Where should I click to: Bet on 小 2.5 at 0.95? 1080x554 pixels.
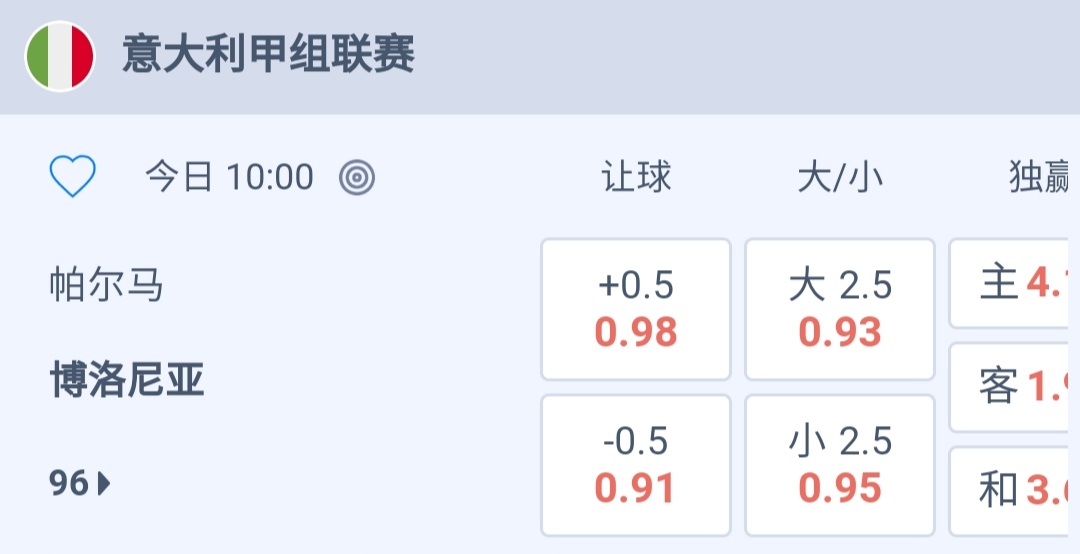pos(840,465)
